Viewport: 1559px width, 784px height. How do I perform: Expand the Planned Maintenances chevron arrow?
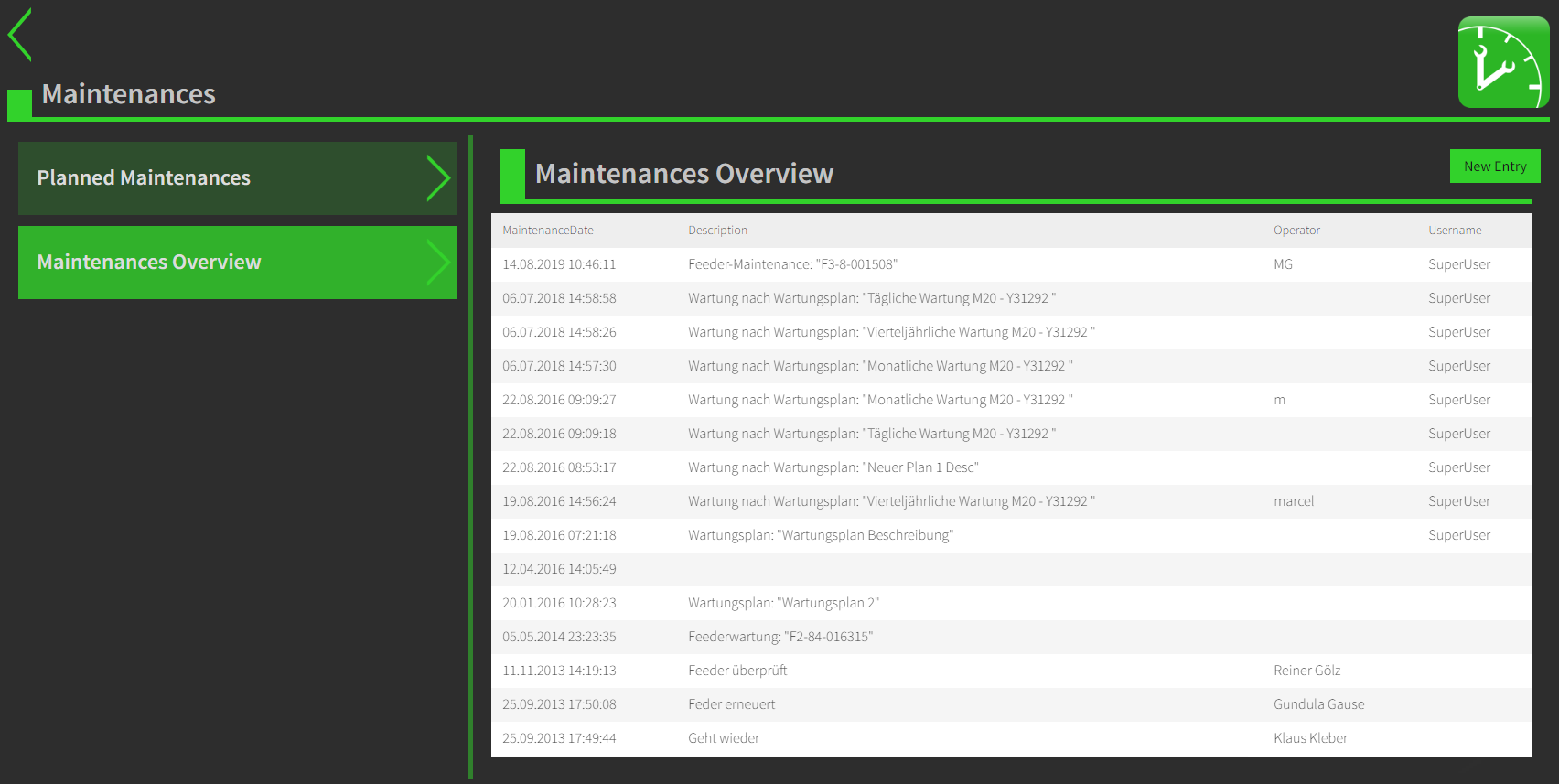438,178
